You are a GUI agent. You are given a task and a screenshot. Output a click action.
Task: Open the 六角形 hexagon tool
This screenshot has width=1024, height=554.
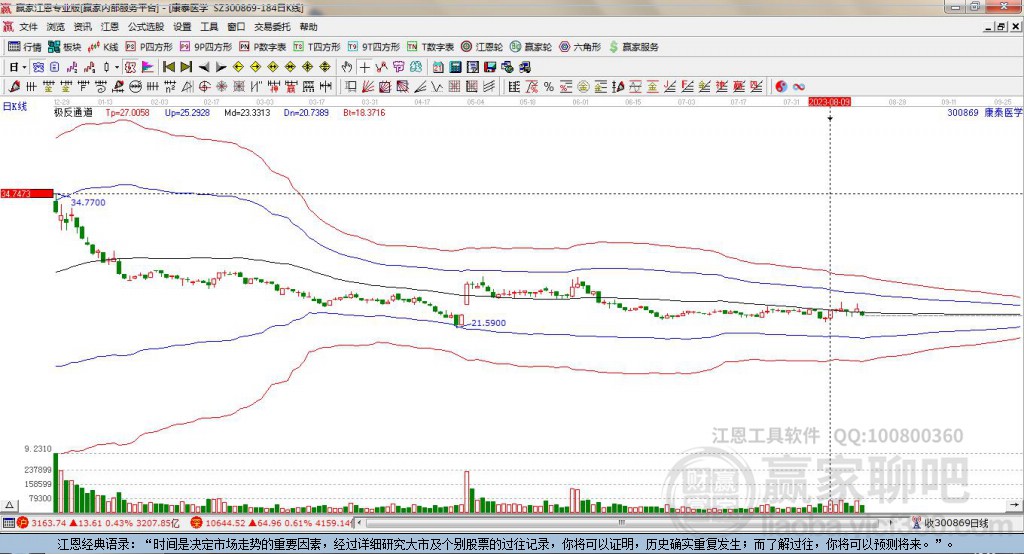coord(580,47)
